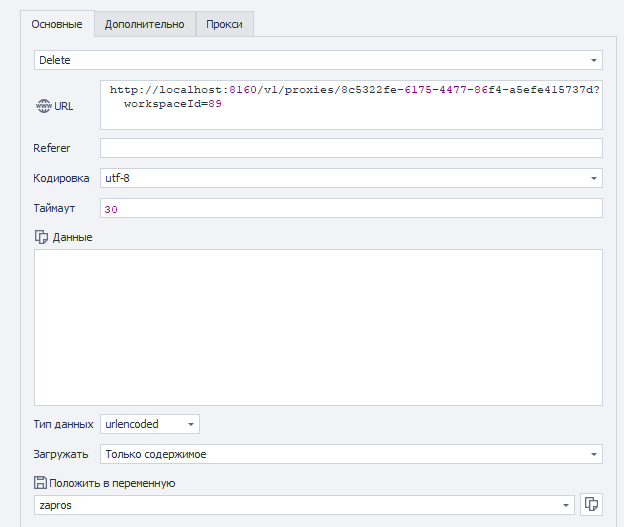Click the floppy disk icon near Положить в переменную
624x527 pixels.
point(41,483)
